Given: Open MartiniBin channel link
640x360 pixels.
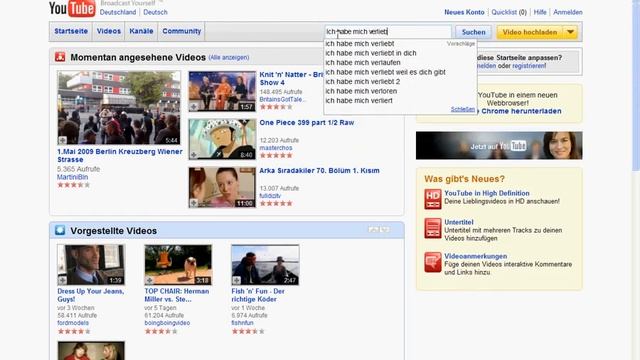Looking at the screenshot, I should (73, 177).
